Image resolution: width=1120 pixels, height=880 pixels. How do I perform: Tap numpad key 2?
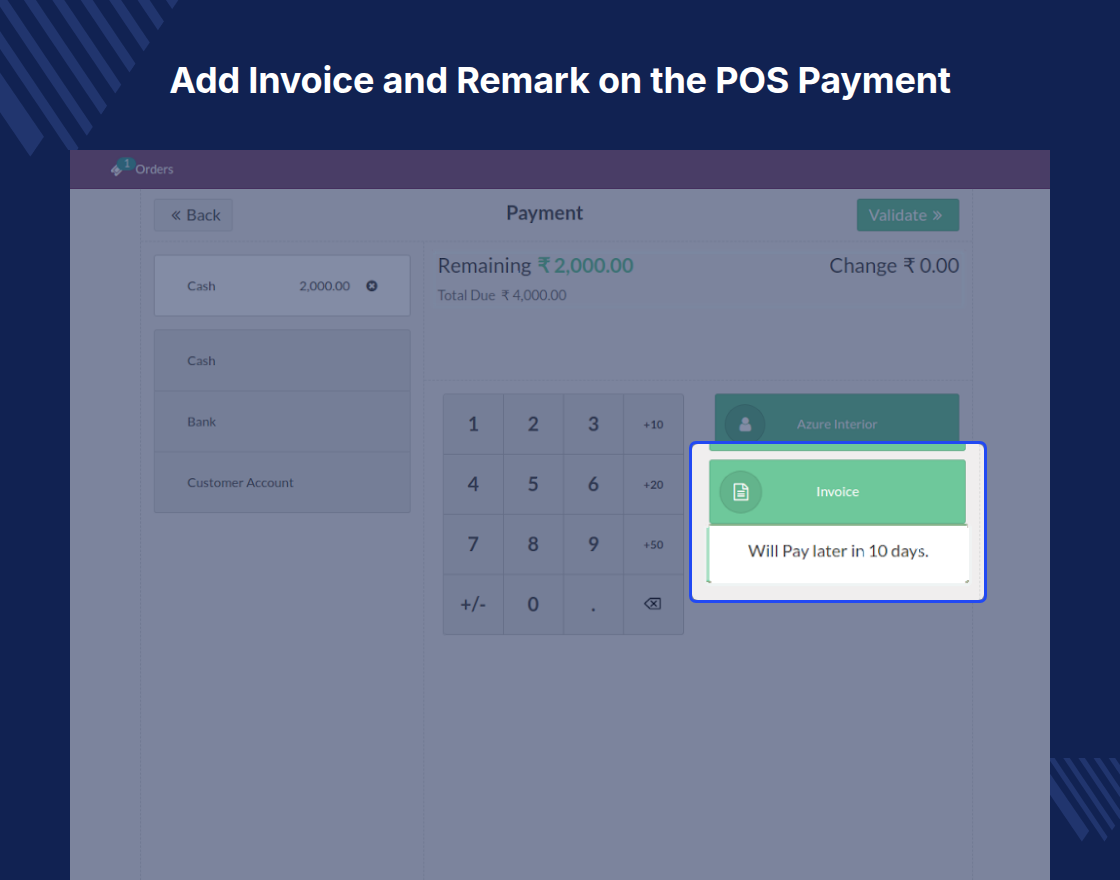[x=533, y=424]
